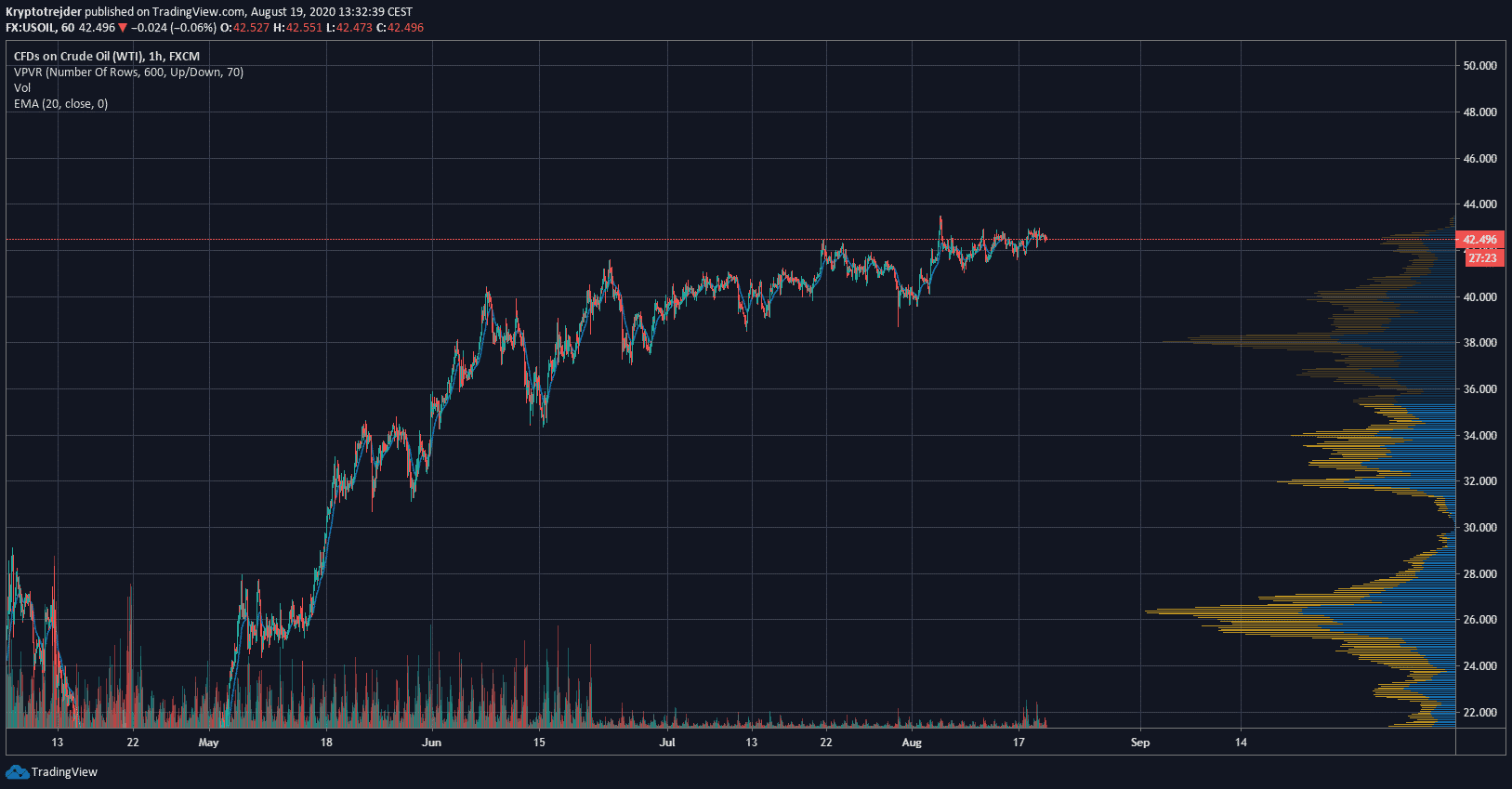Open the Kryptotrejder author name
1512x789 pixels.
(x=44, y=12)
